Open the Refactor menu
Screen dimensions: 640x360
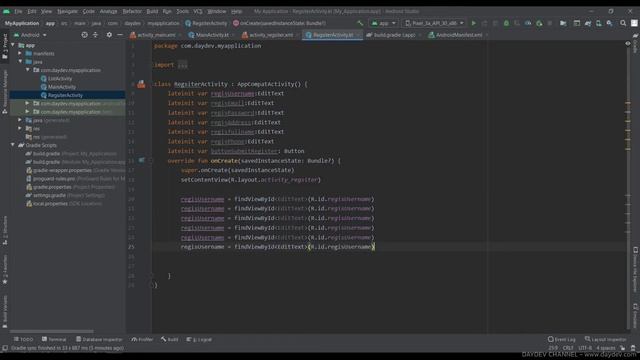[x=132, y=11]
